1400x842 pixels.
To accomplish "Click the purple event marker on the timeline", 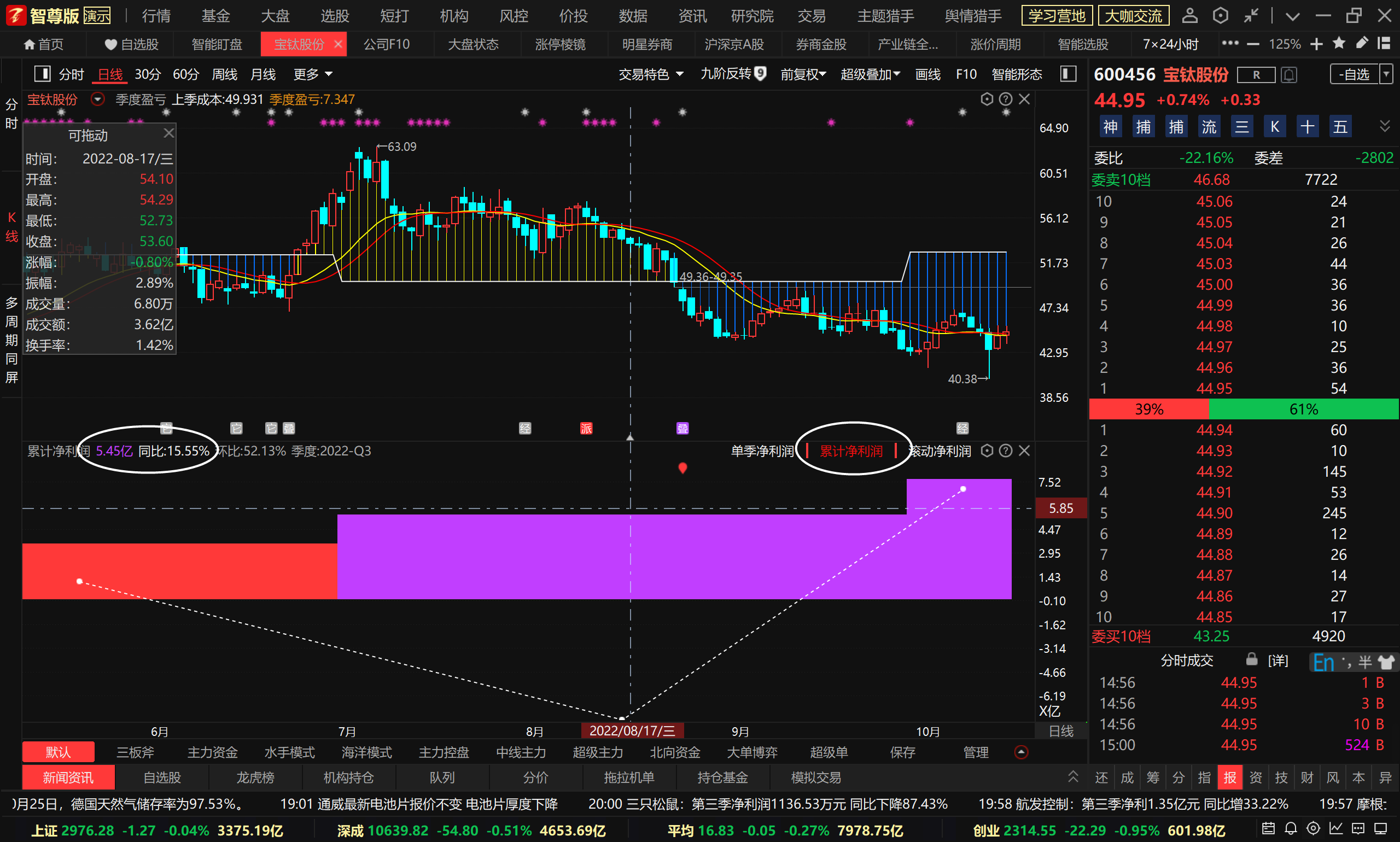I will click(682, 428).
